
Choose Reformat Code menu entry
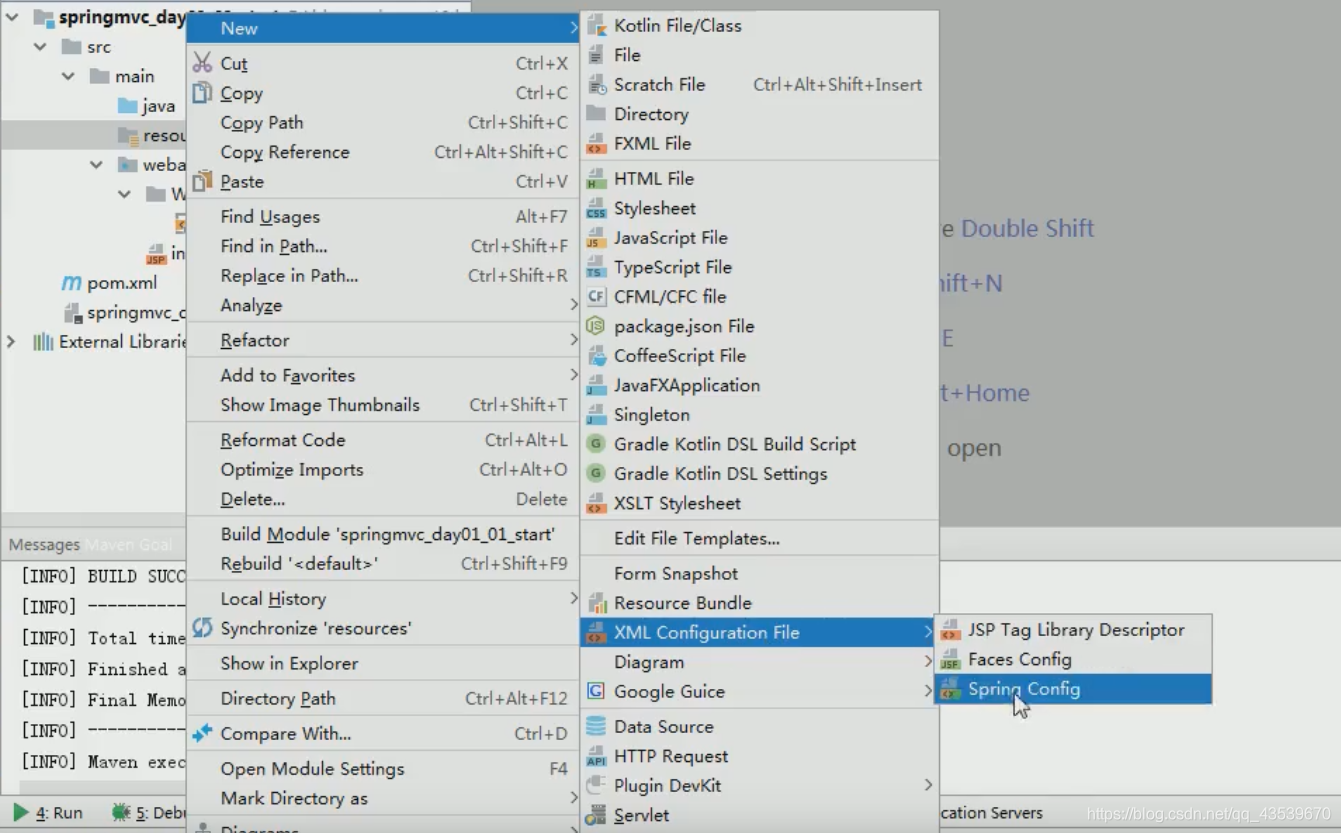pyautogui.click(x=383, y=440)
